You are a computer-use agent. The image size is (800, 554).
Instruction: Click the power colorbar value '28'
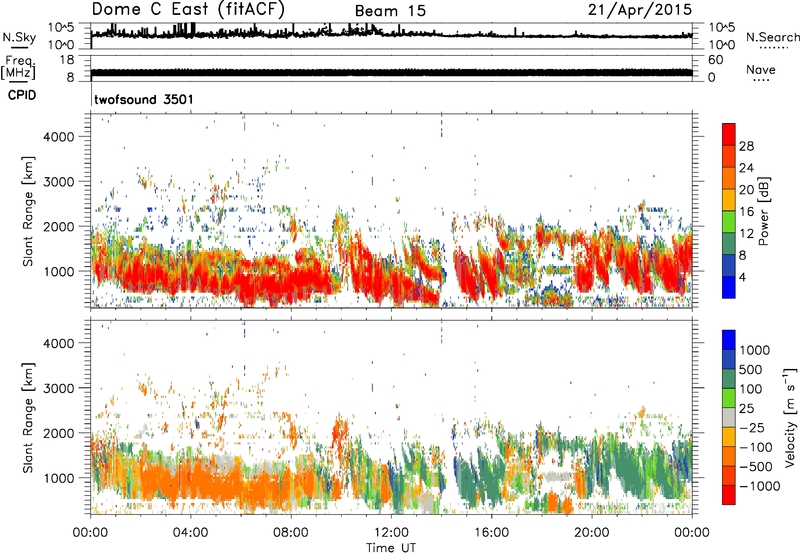point(746,146)
